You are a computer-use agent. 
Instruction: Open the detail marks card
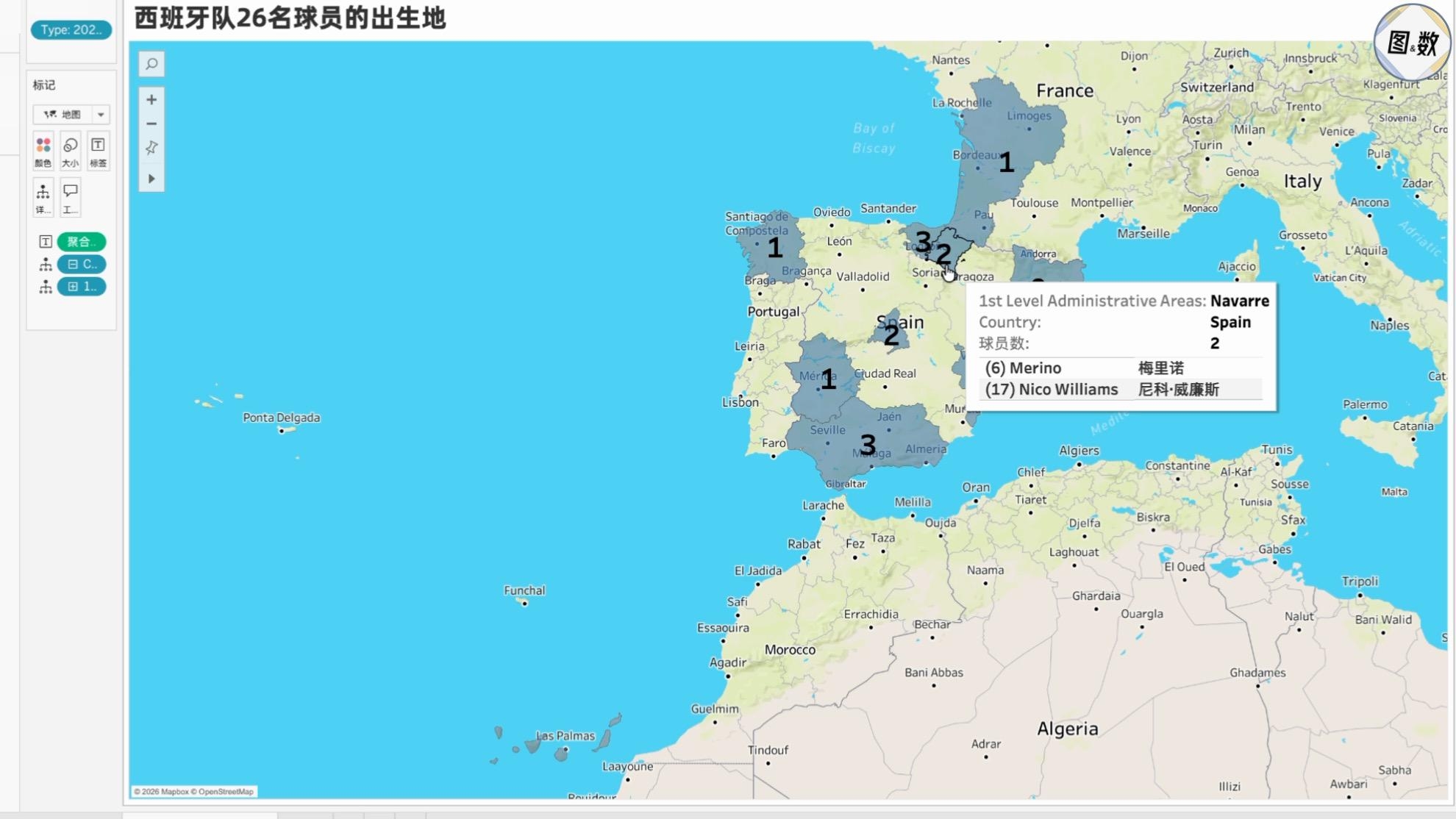click(43, 198)
